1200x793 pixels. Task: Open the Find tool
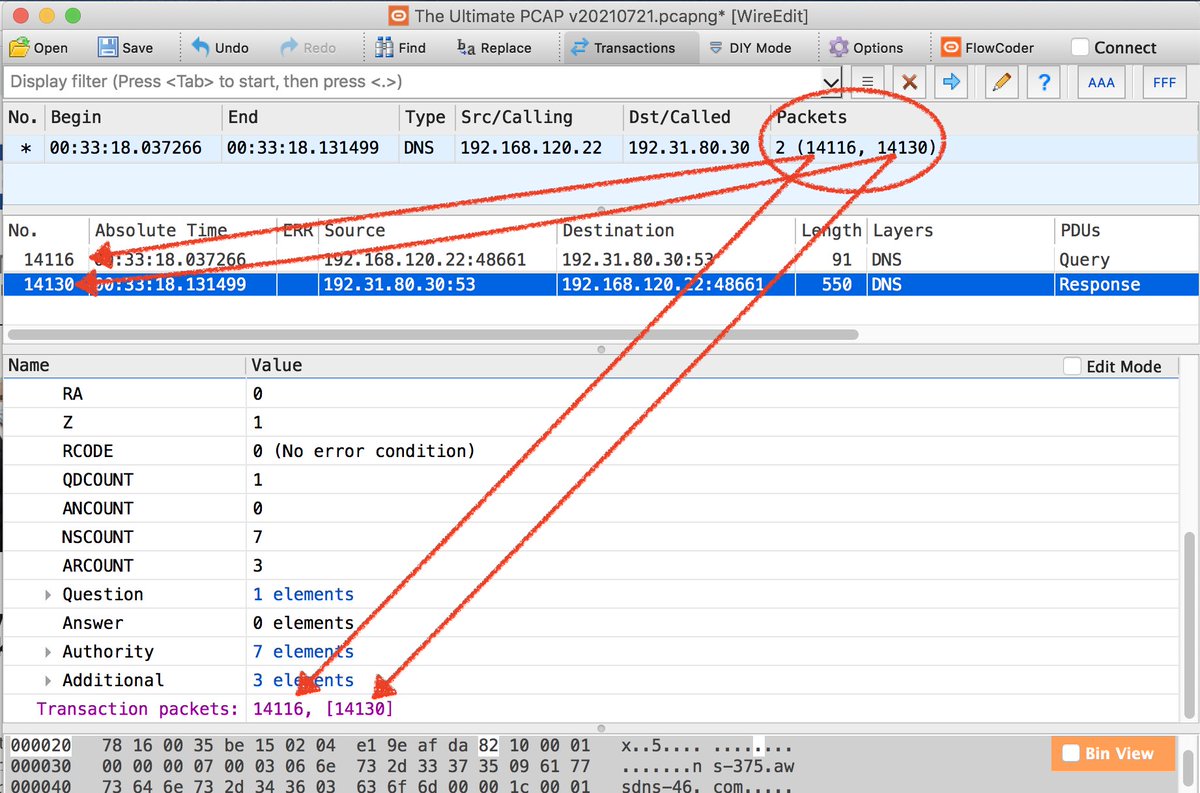click(x=399, y=47)
